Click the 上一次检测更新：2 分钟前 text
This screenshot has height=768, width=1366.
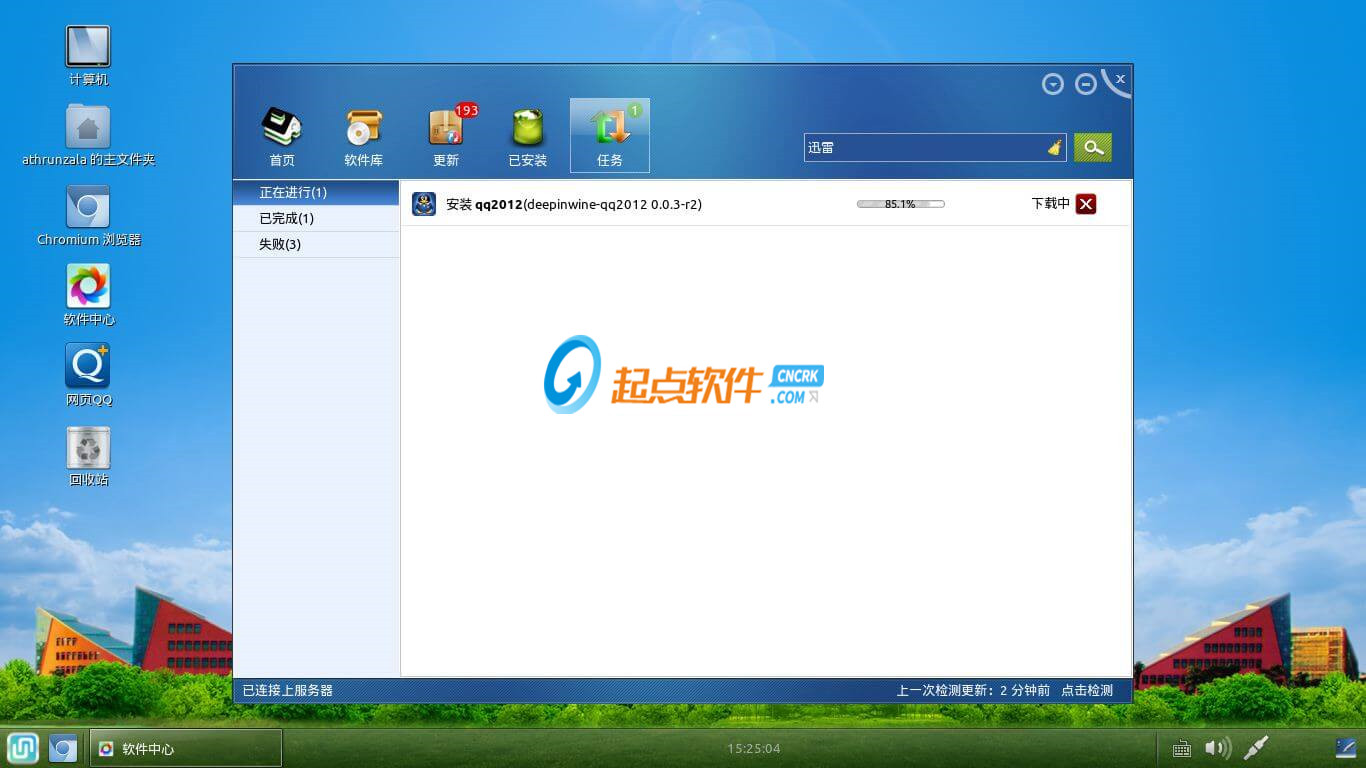(973, 690)
